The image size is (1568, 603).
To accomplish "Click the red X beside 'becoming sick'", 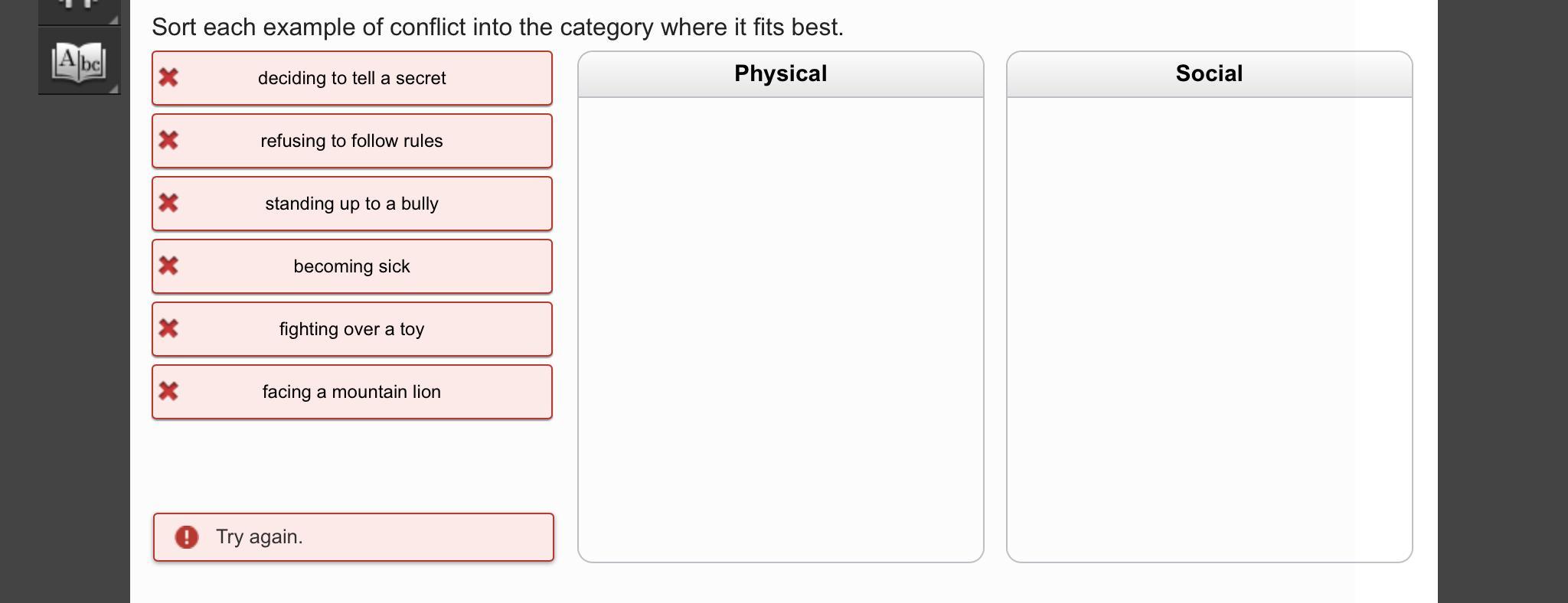I will [168, 266].
